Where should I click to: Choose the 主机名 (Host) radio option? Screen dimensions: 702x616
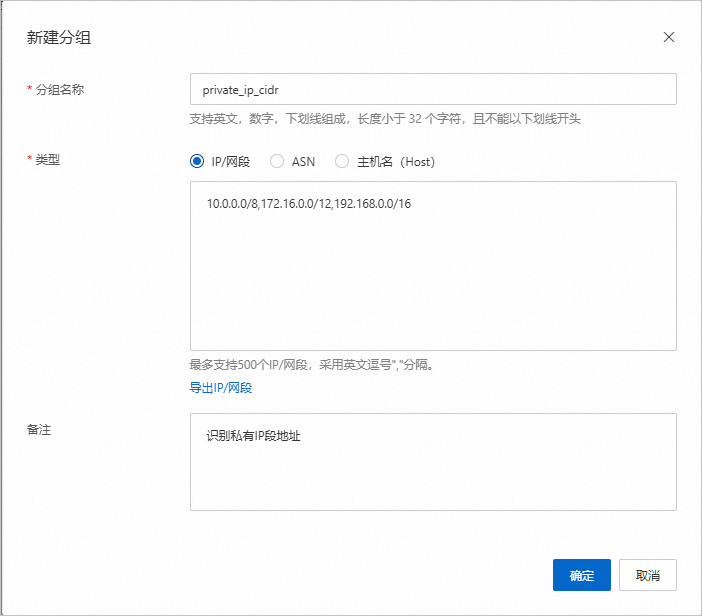pyautogui.click(x=342, y=161)
